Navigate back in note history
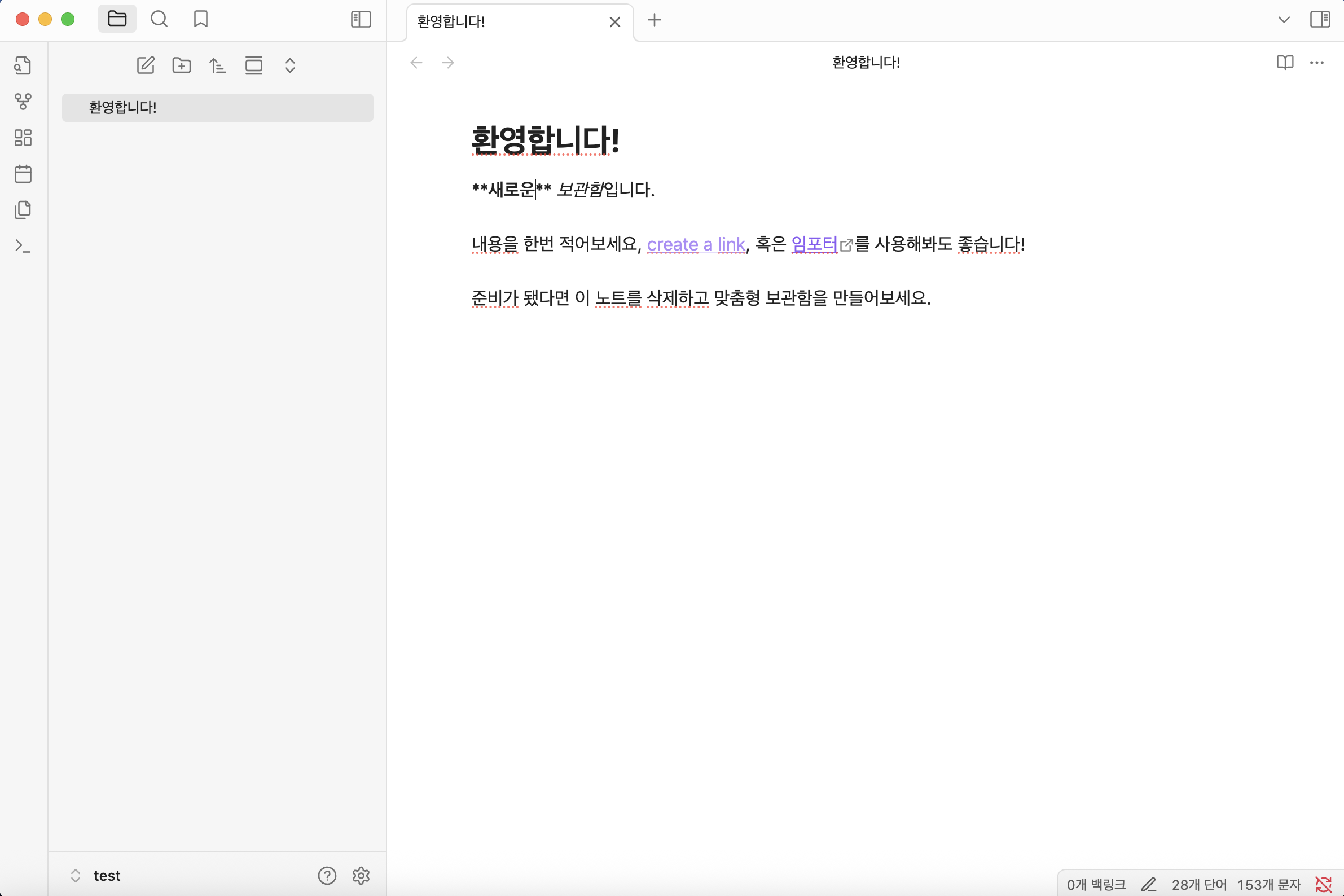Viewport: 1344px width, 896px height. point(416,62)
